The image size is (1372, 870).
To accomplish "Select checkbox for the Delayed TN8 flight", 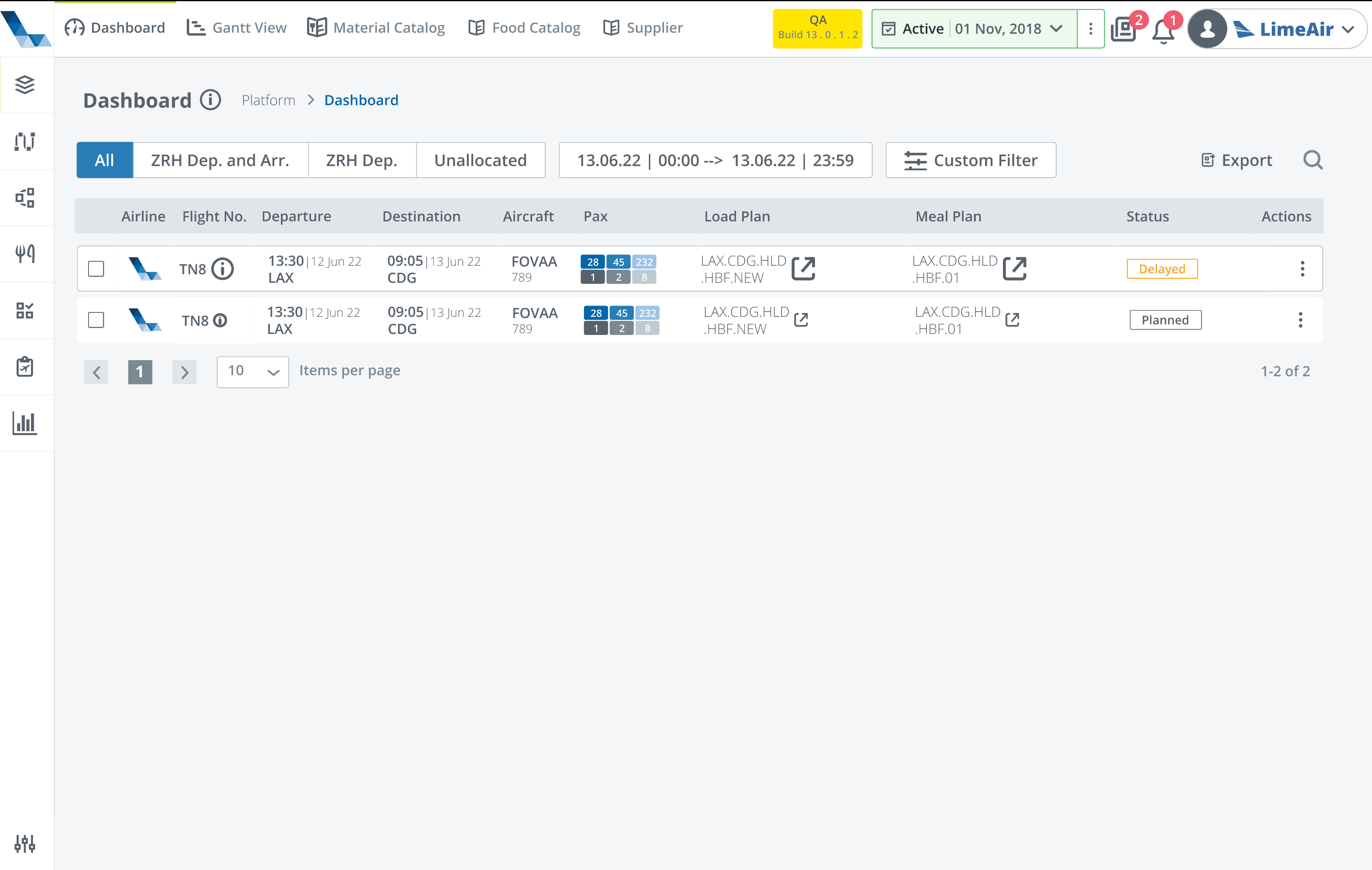I will [x=96, y=269].
